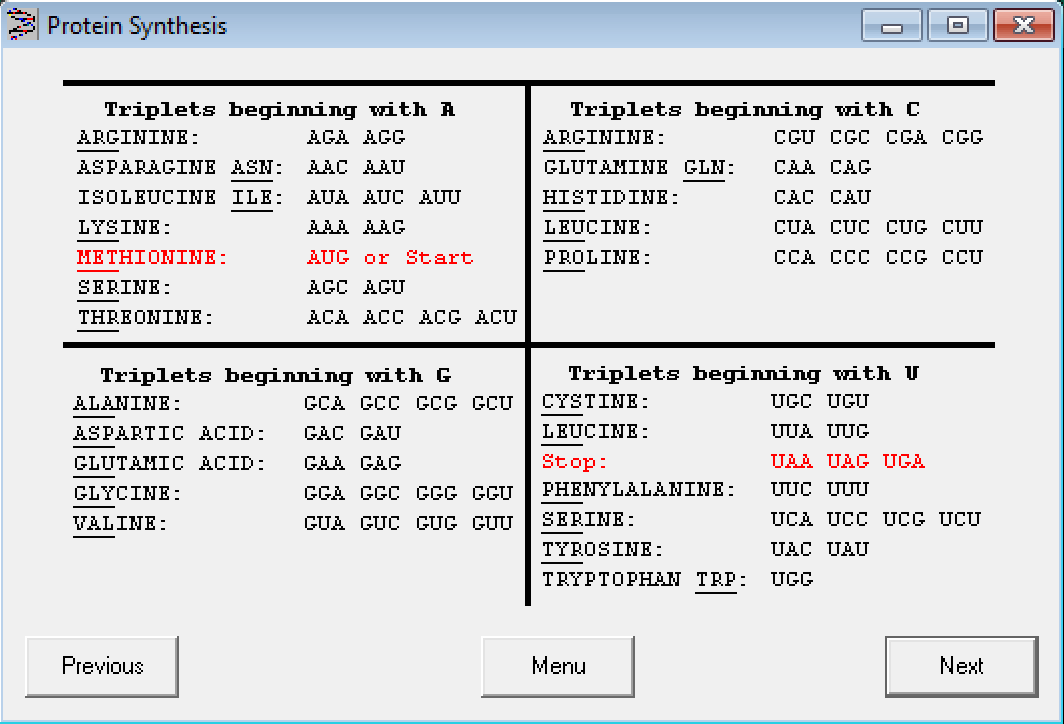Viewport: 1064px width, 724px height.
Task: Click the ASPARAGINE amino acid name
Action: pos(148,168)
